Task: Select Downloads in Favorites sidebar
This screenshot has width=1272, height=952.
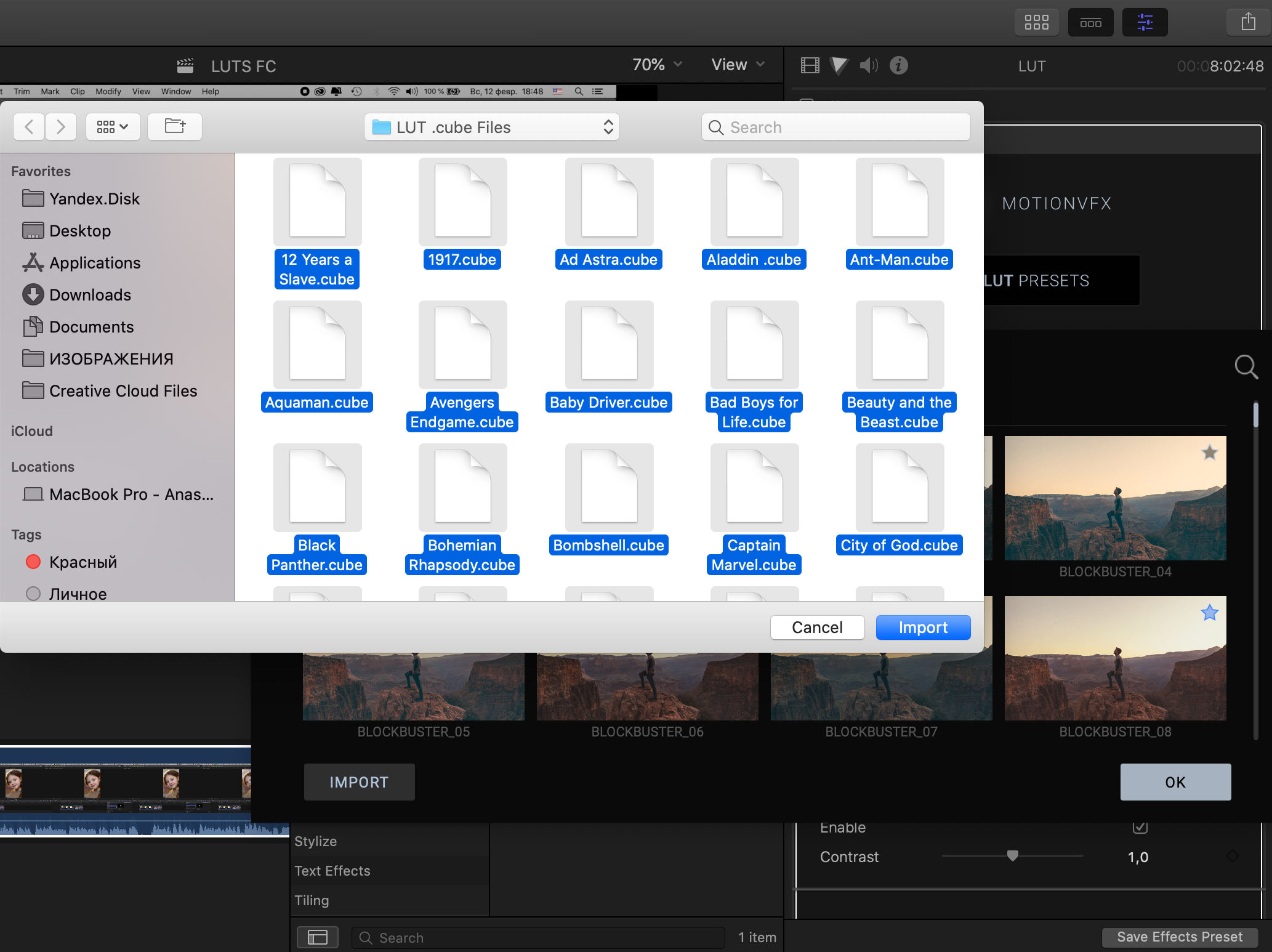Action: pyautogui.click(x=90, y=295)
